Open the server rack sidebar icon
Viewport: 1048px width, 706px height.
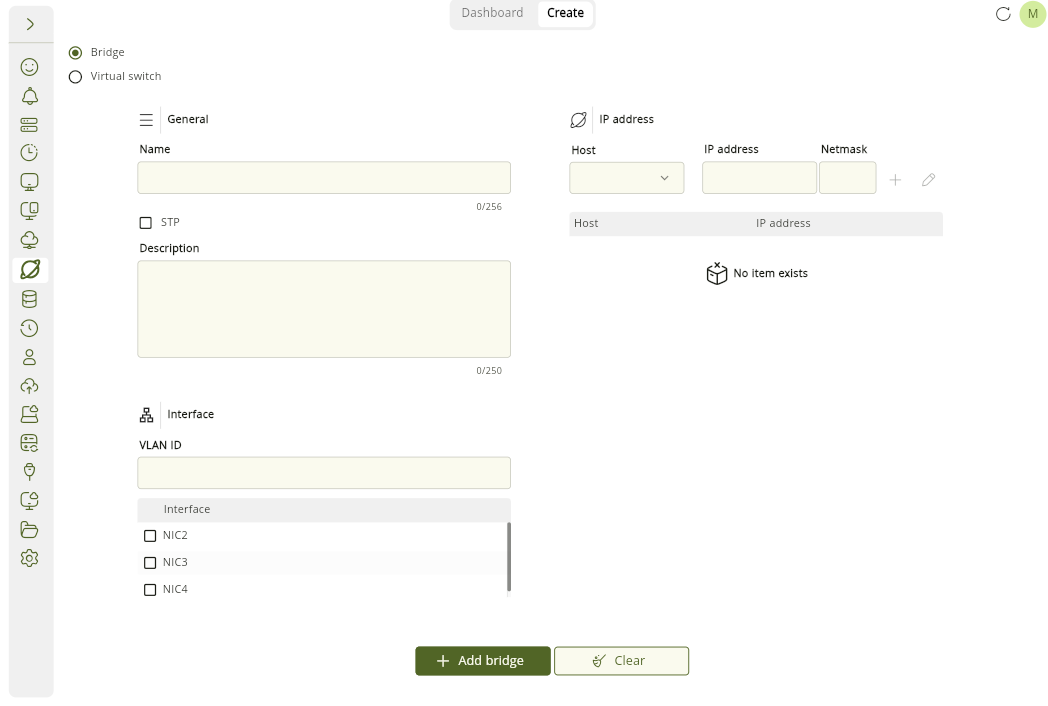pyautogui.click(x=29, y=125)
